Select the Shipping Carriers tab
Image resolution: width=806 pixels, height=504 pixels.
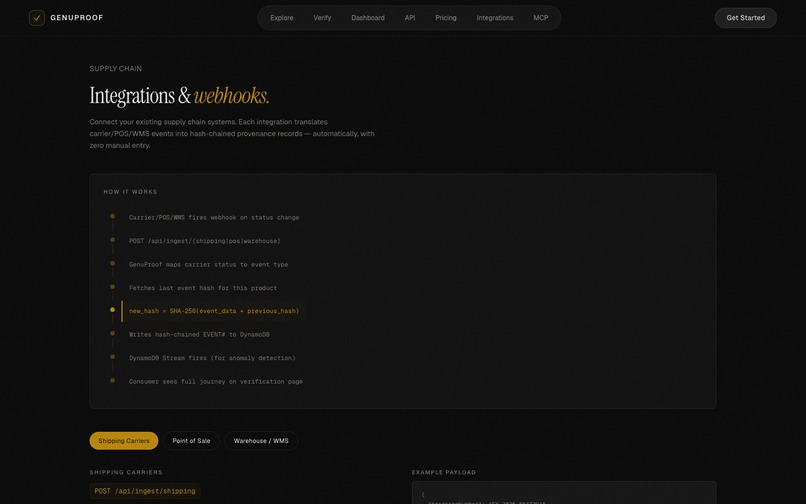124,441
